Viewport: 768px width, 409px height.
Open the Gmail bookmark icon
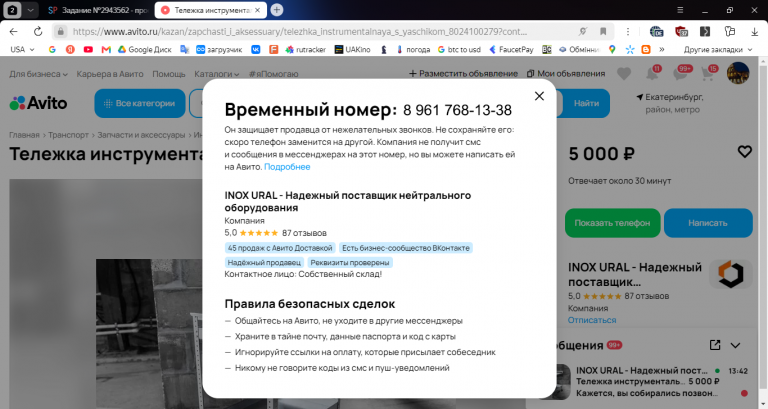[106, 49]
